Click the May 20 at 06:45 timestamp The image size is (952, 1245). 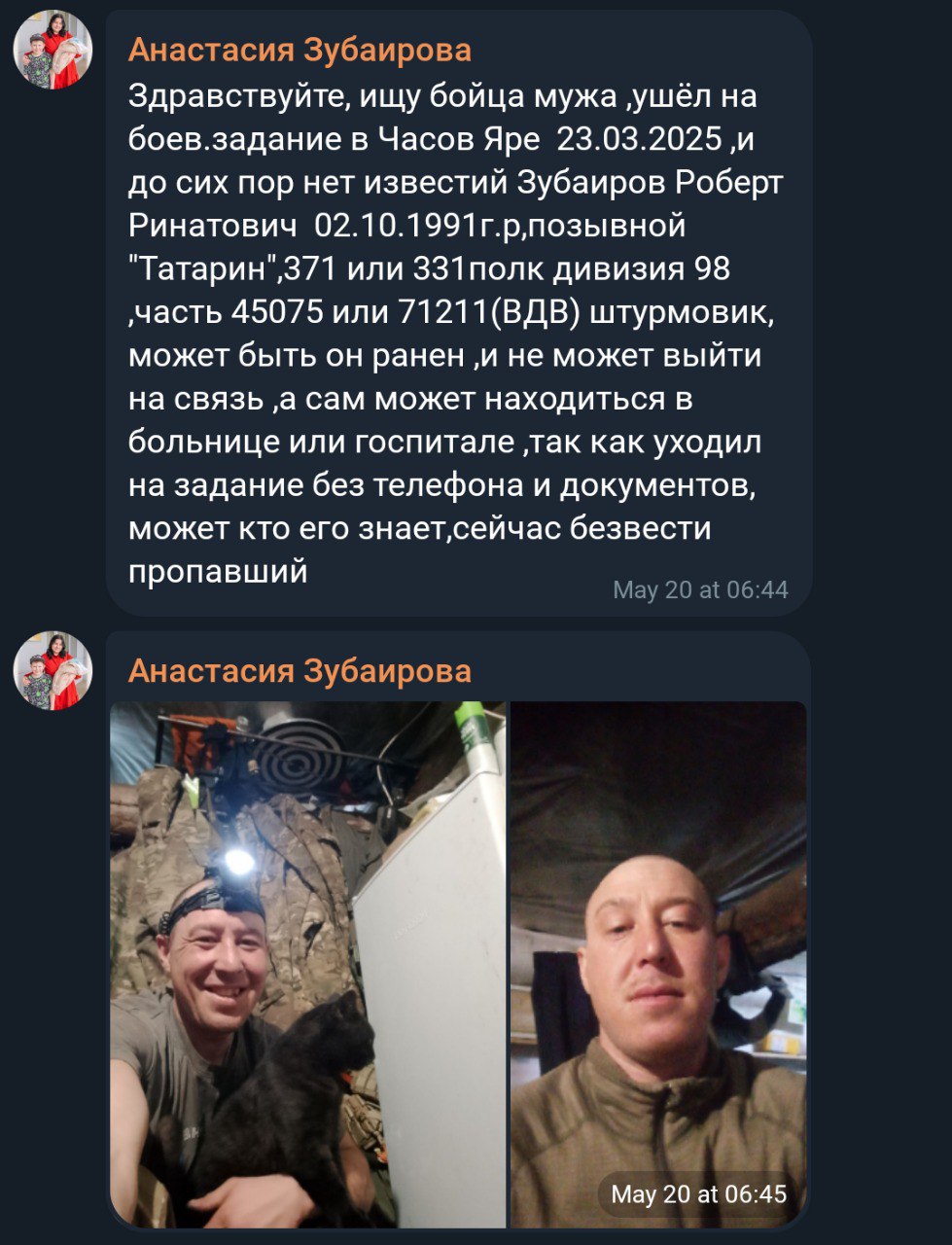[699, 1193]
